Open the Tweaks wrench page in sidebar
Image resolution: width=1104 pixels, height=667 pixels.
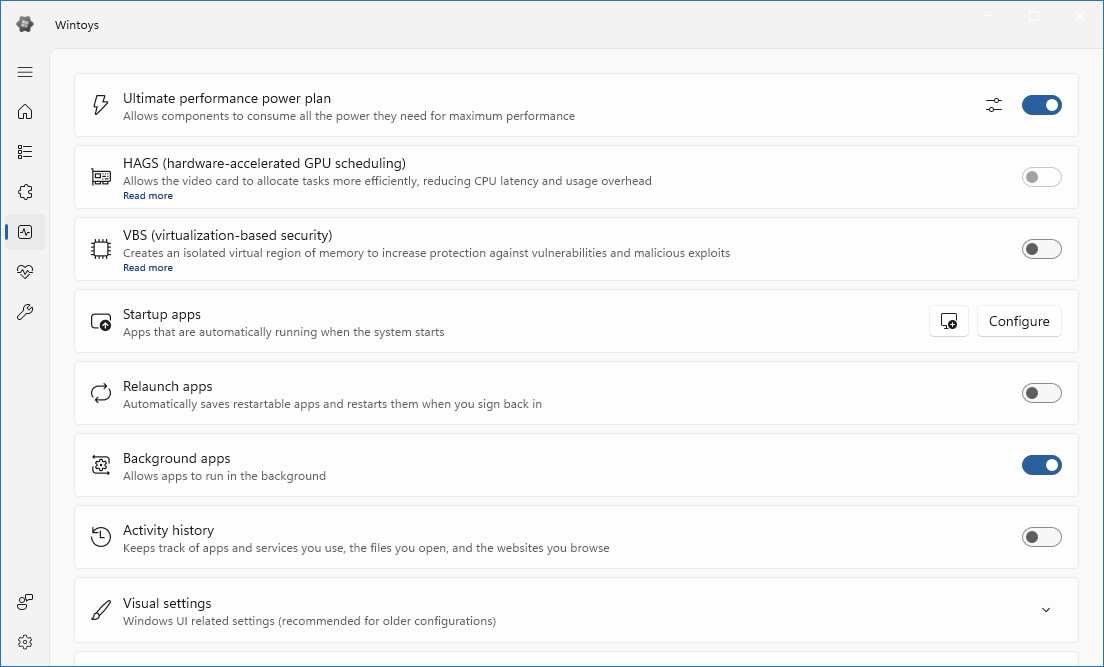point(25,312)
